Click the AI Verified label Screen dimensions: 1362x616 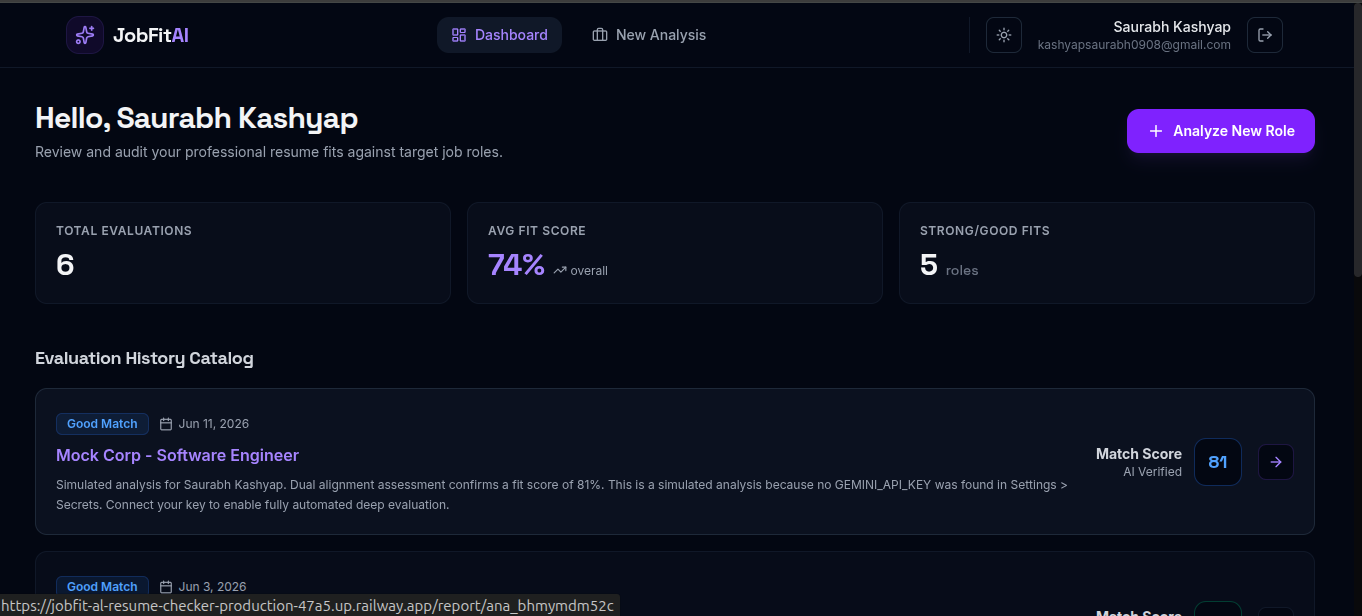[x=1152, y=472]
